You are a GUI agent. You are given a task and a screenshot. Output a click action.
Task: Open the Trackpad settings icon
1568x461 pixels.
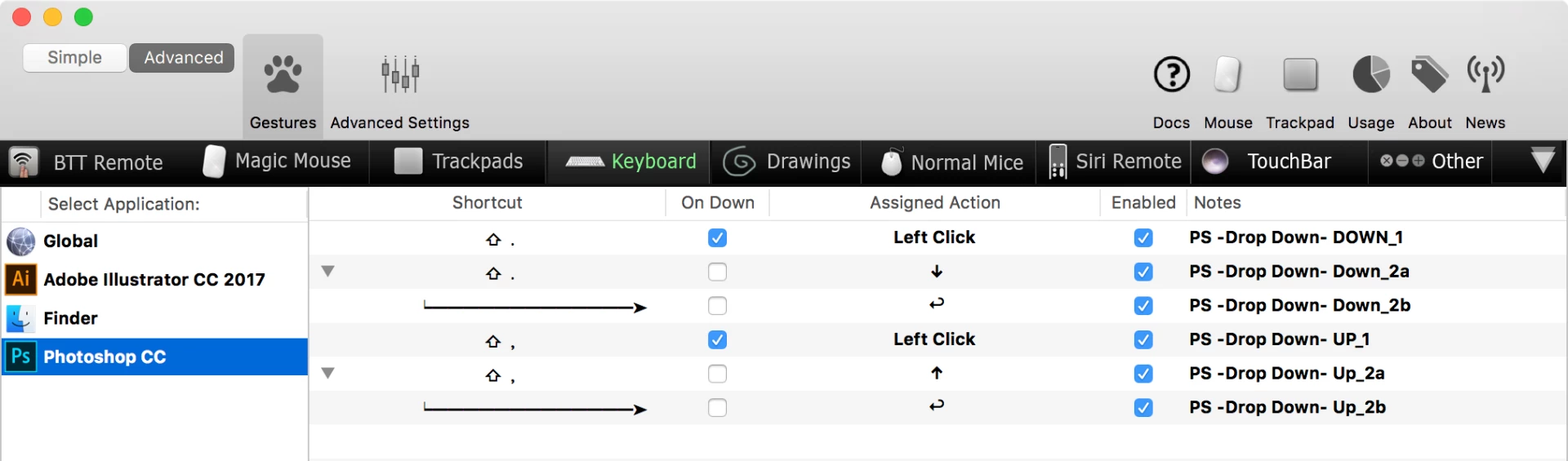tap(1300, 75)
